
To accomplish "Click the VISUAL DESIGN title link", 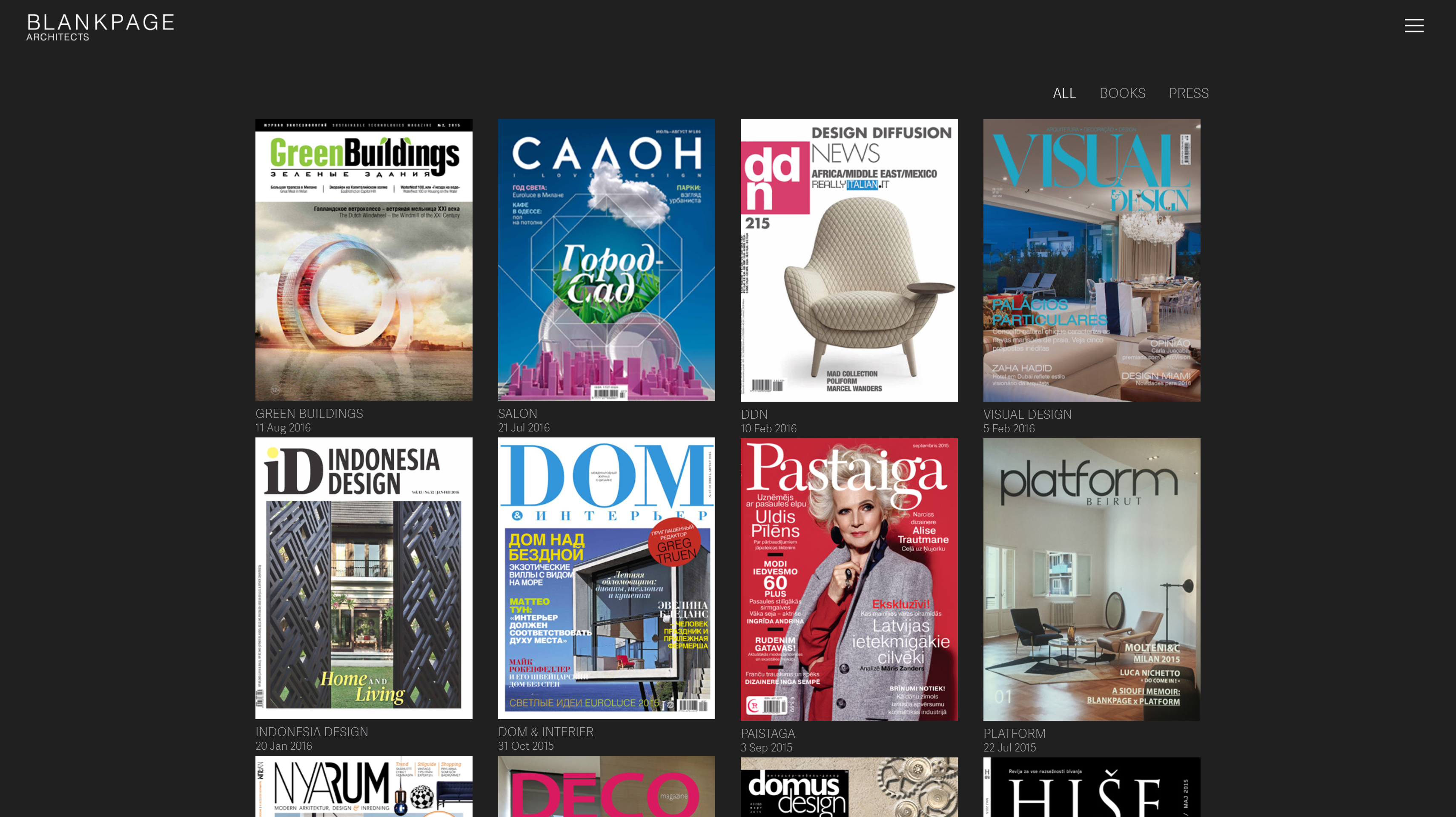I will (1027, 414).
